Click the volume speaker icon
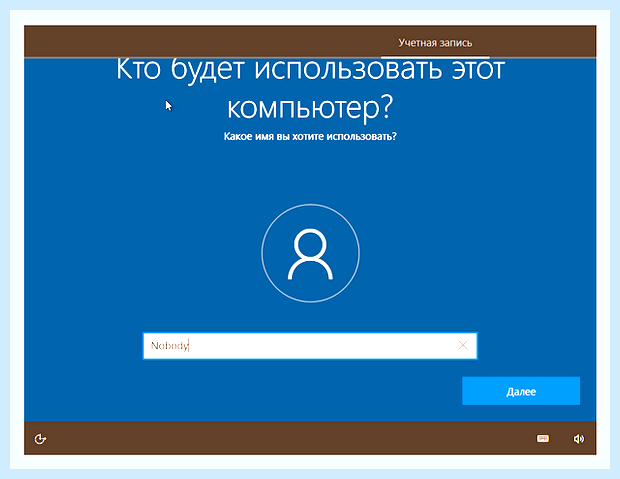 coord(578,439)
